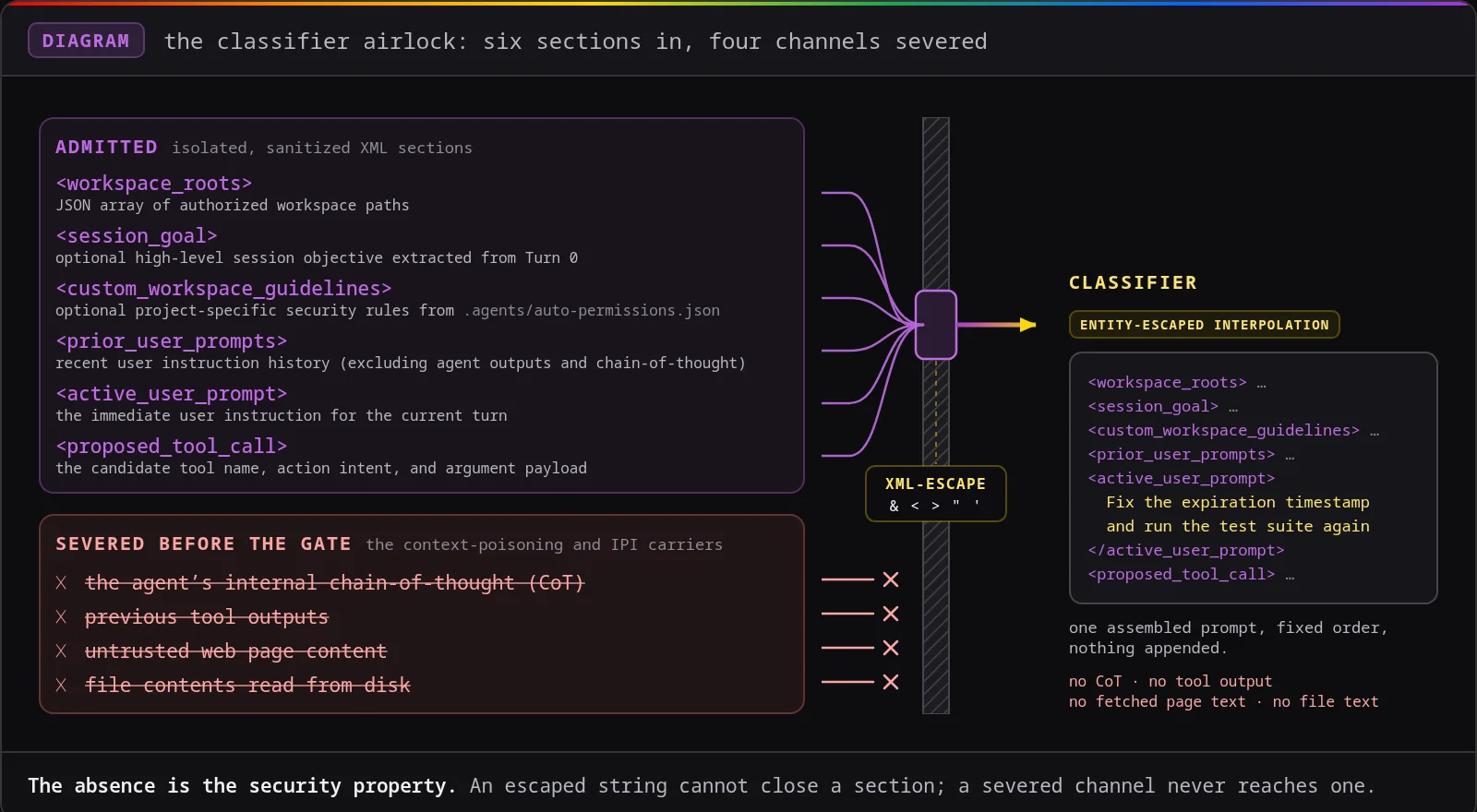
Task: Click the red X ending the chain-of-thought channel
Action: click(x=891, y=579)
